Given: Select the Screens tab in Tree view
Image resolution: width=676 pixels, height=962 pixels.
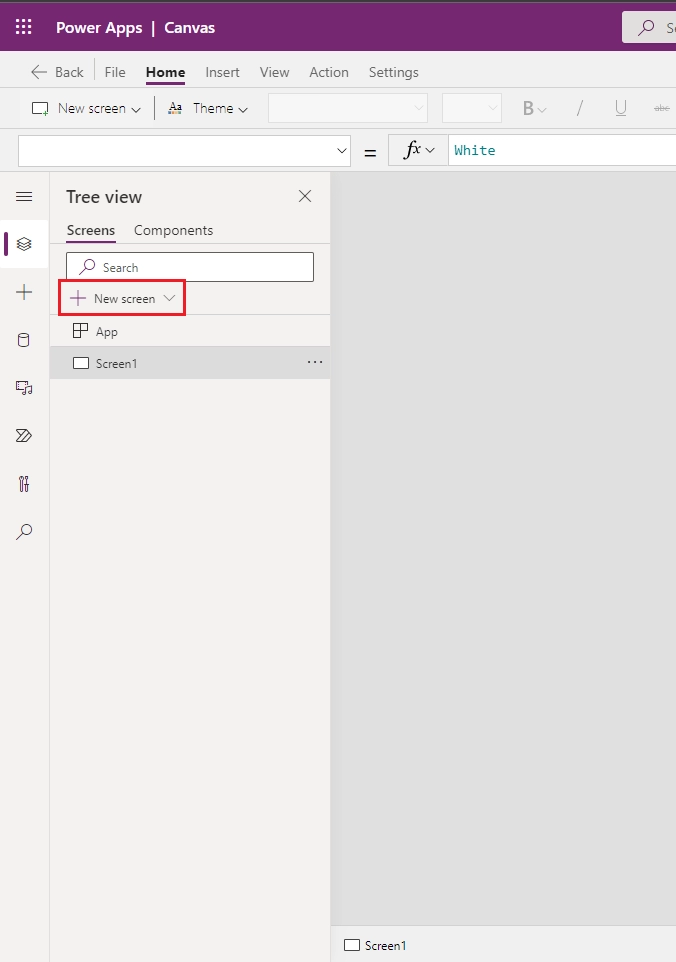Looking at the screenshot, I should point(91,230).
